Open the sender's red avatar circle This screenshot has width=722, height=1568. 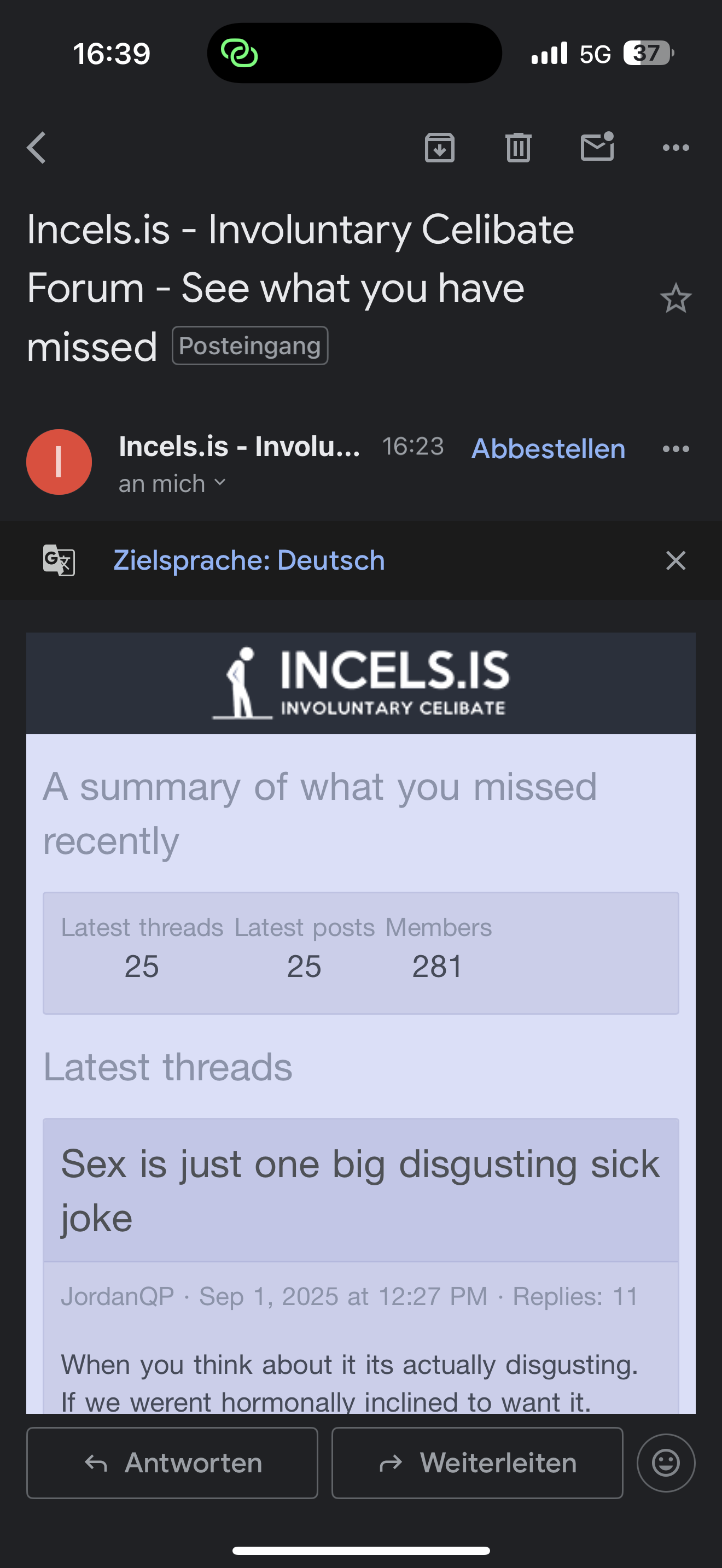[59, 462]
